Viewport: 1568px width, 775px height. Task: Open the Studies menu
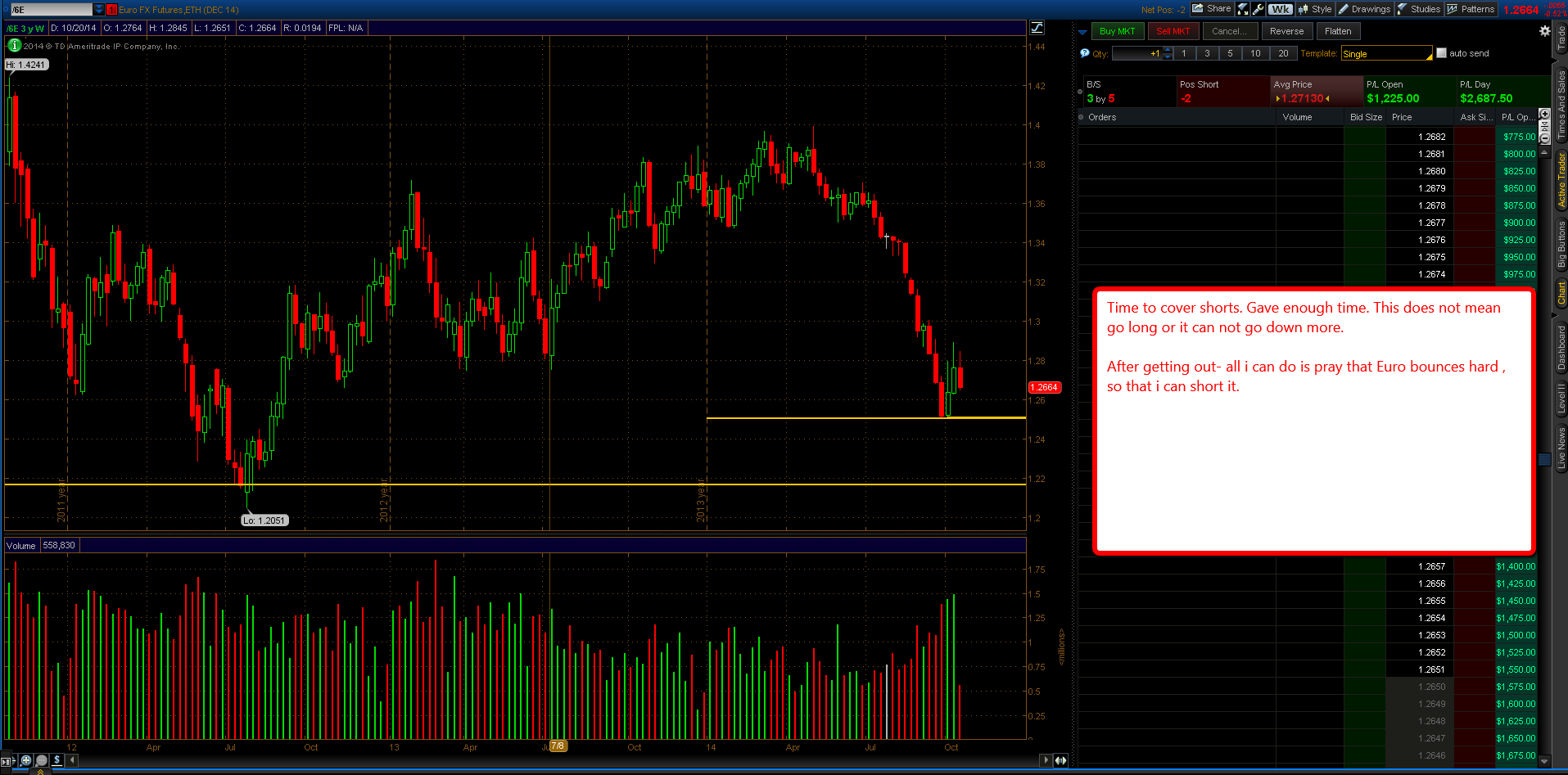point(1419,9)
